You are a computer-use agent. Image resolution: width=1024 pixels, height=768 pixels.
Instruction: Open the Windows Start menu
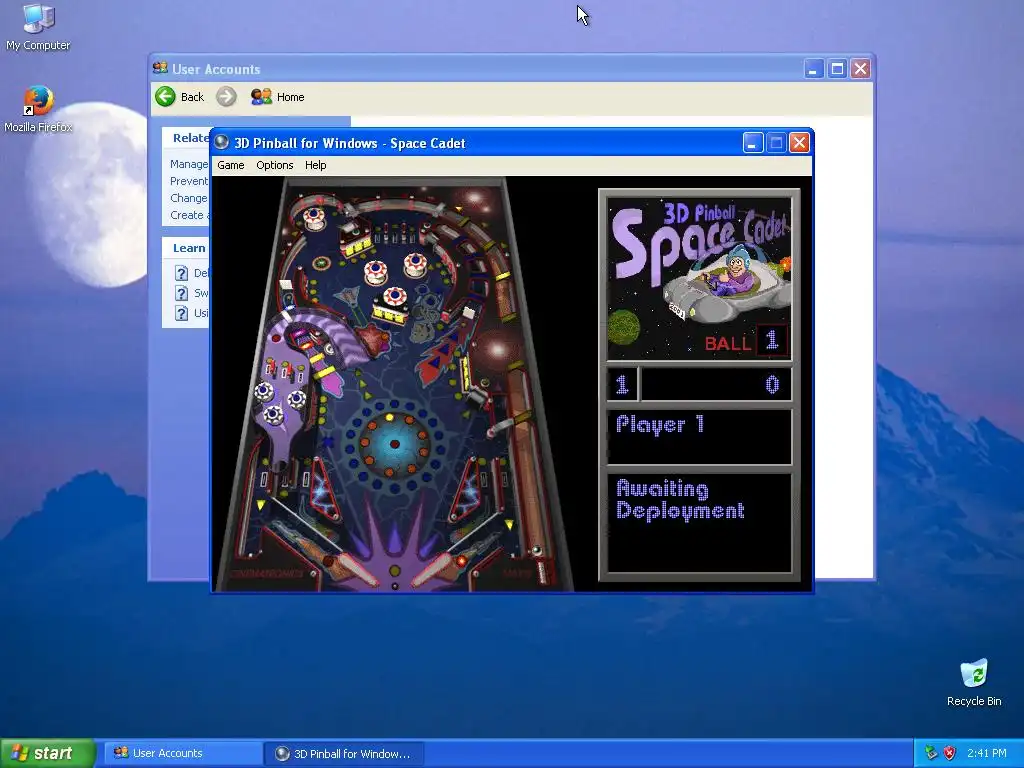pyautogui.click(x=47, y=753)
